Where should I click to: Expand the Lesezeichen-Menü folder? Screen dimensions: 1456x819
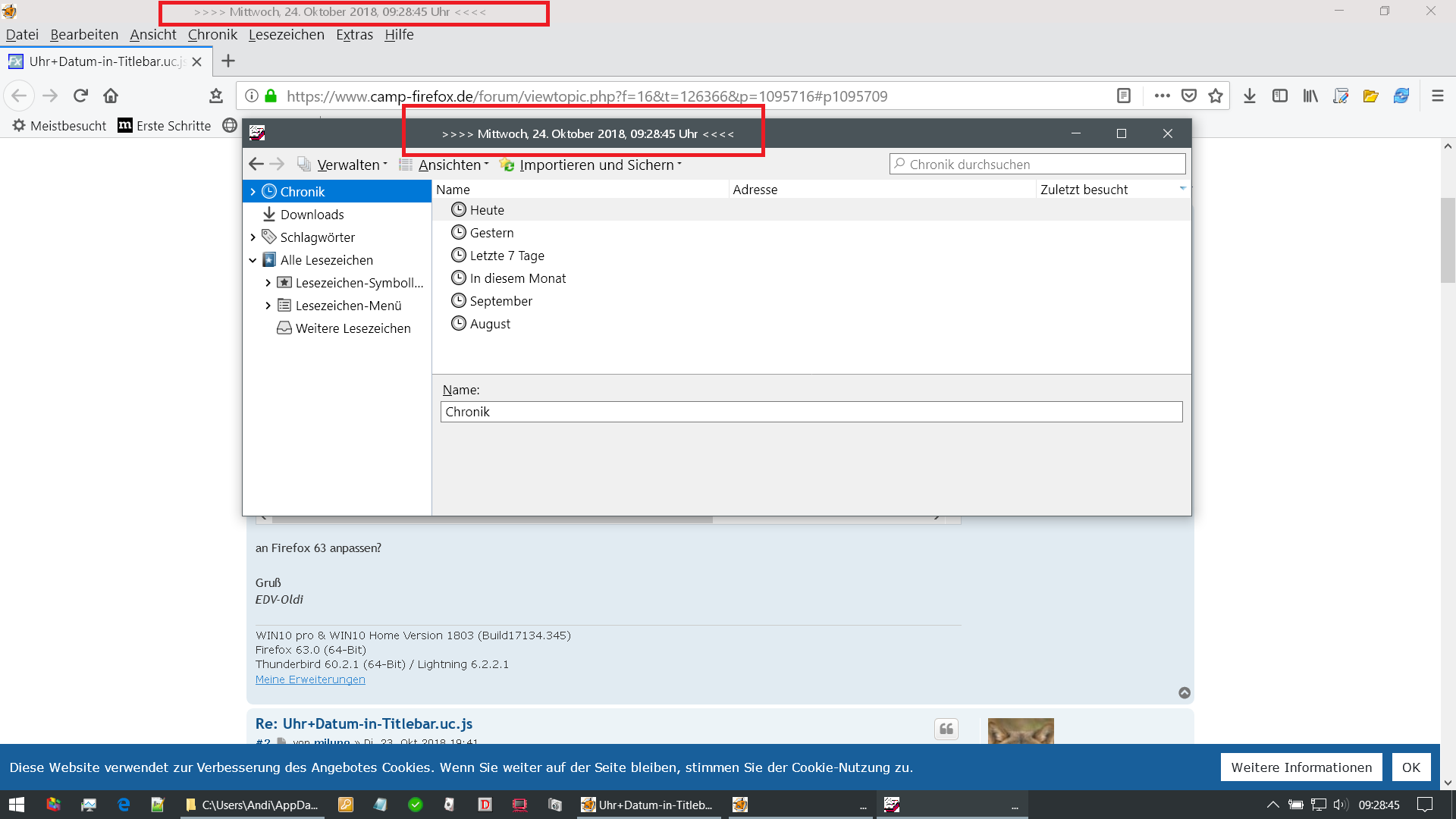pyautogui.click(x=268, y=306)
